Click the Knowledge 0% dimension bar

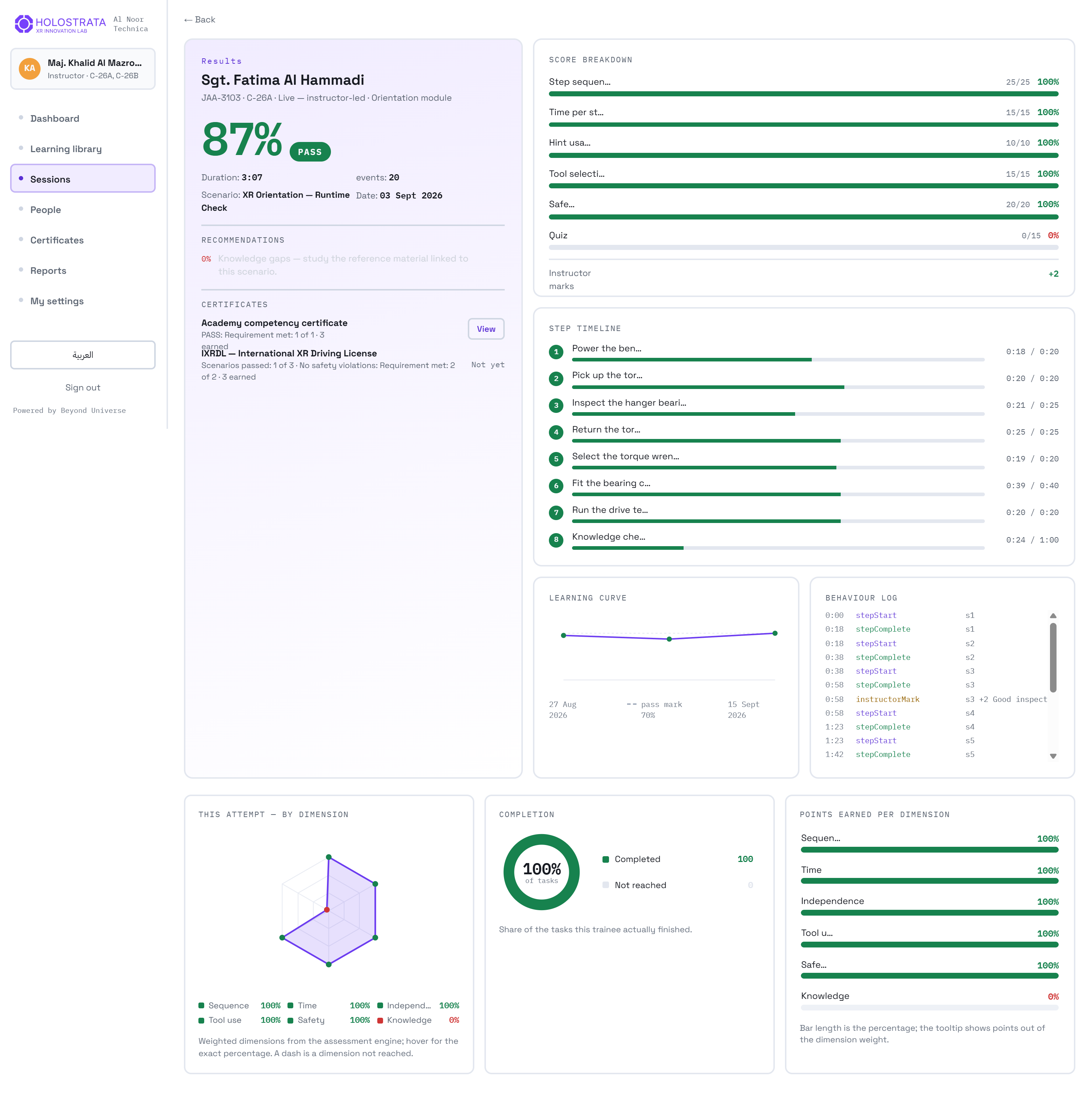929,1008
